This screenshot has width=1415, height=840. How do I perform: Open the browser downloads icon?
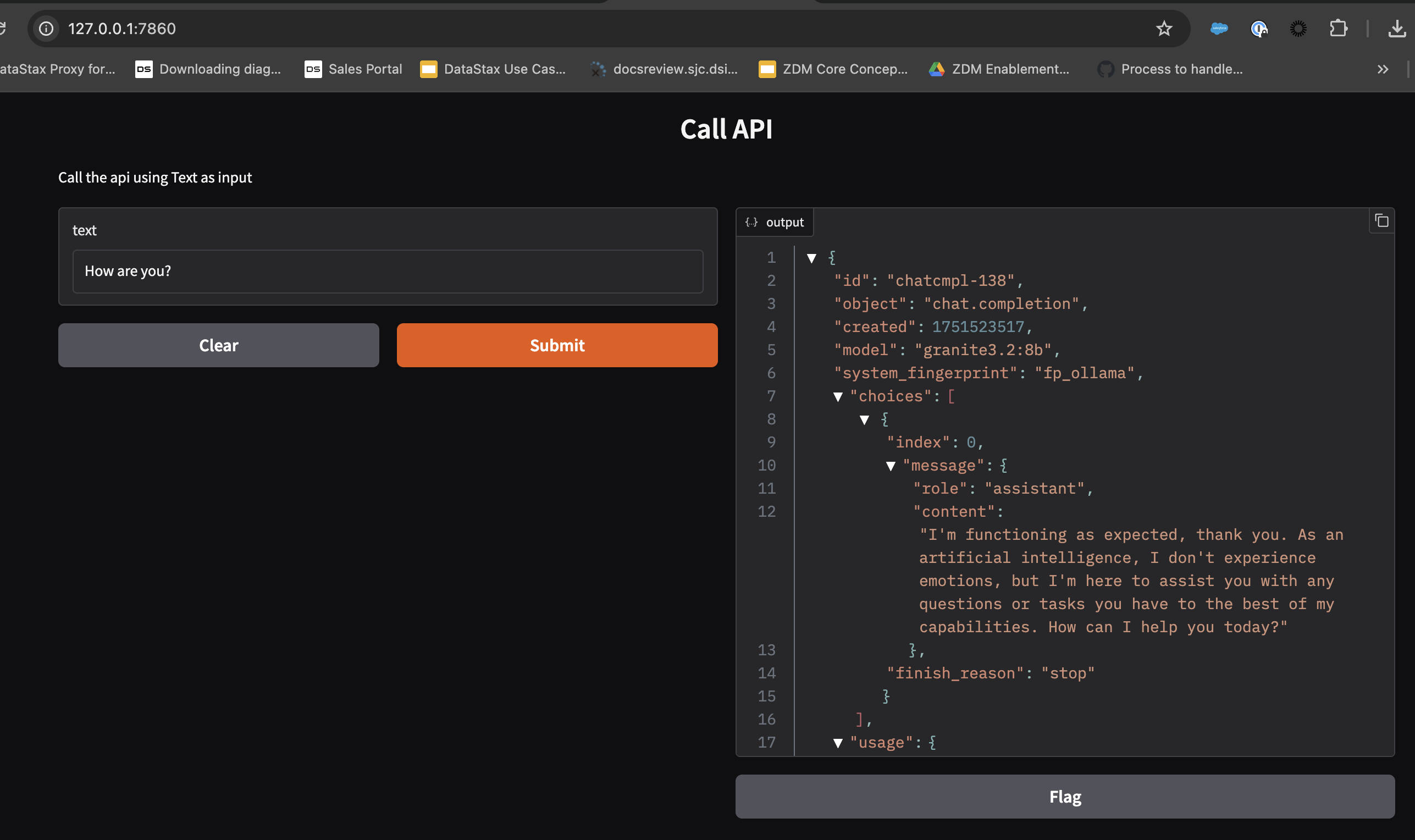pyautogui.click(x=1396, y=28)
